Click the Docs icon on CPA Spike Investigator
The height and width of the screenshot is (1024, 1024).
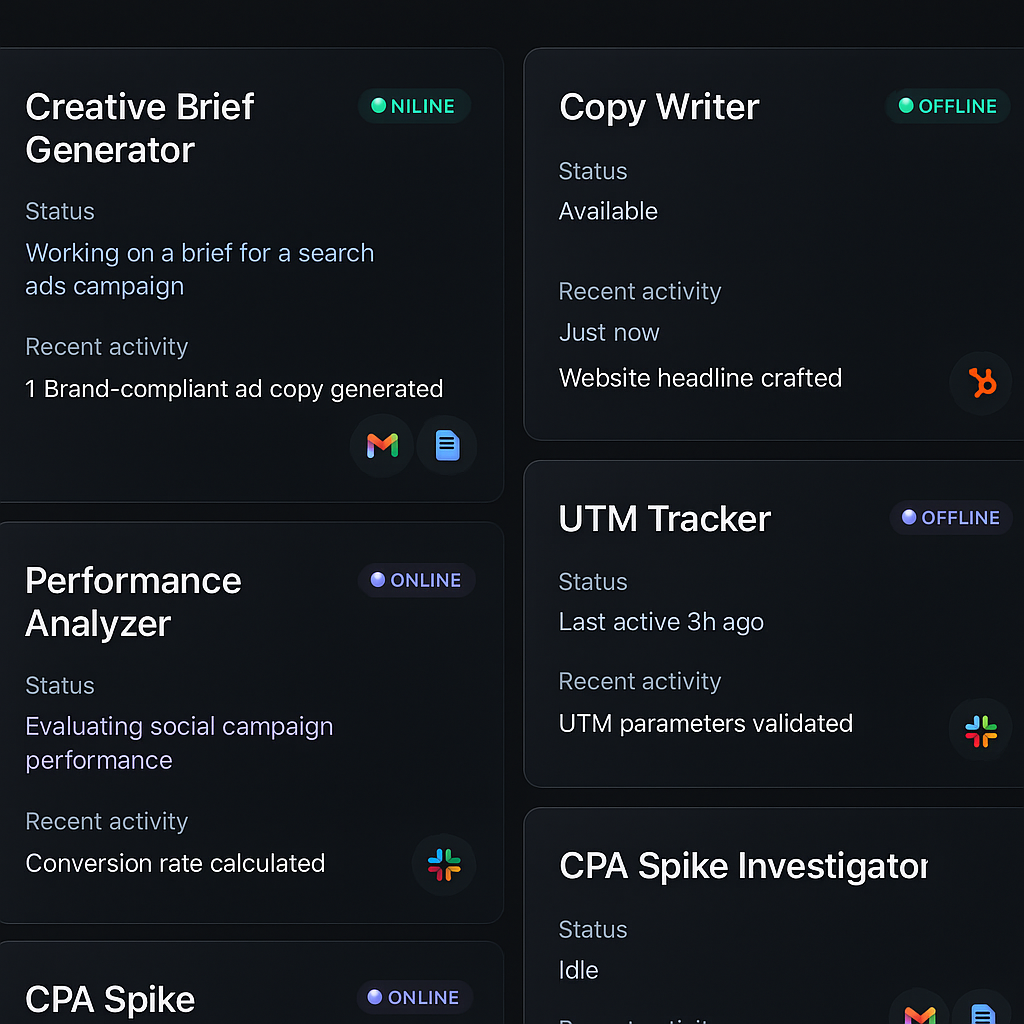pyautogui.click(x=983, y=1012)
